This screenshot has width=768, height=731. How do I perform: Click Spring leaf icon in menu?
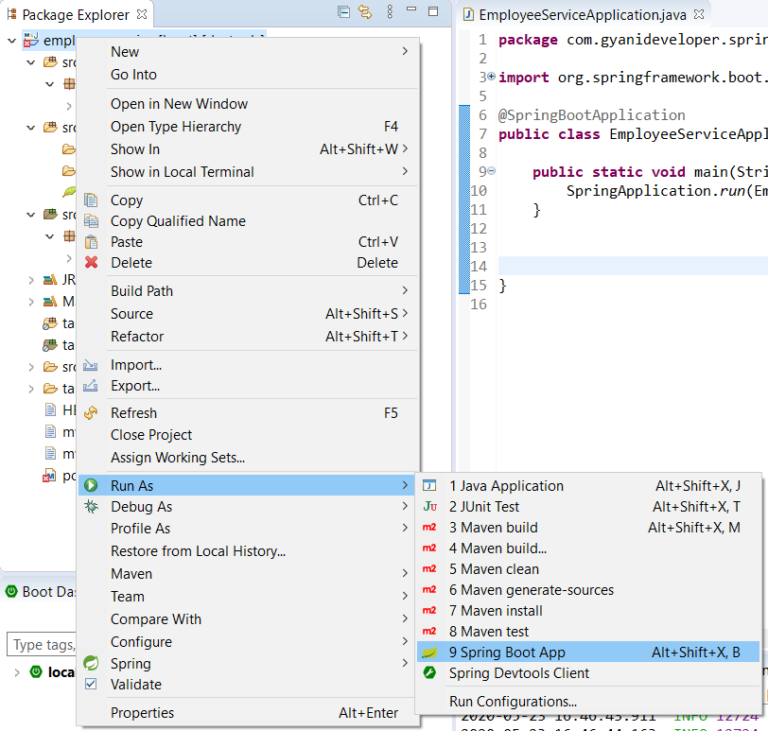[x=91, y=663]
